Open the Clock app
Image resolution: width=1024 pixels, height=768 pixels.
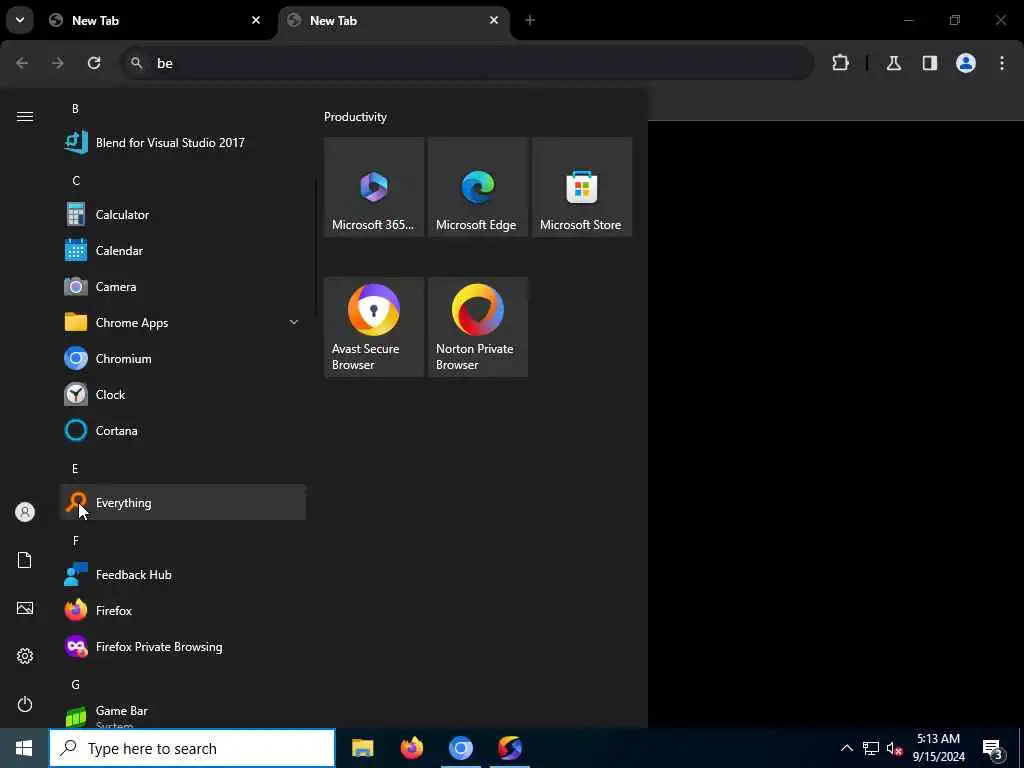click(x=183, y=394)
